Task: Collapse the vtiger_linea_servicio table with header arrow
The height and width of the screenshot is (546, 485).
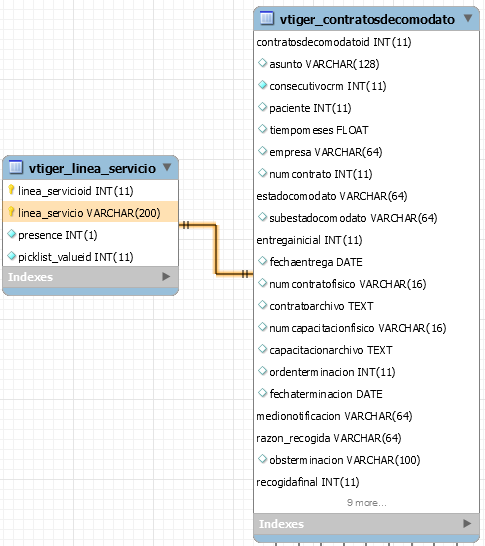Action: (167, 167)
